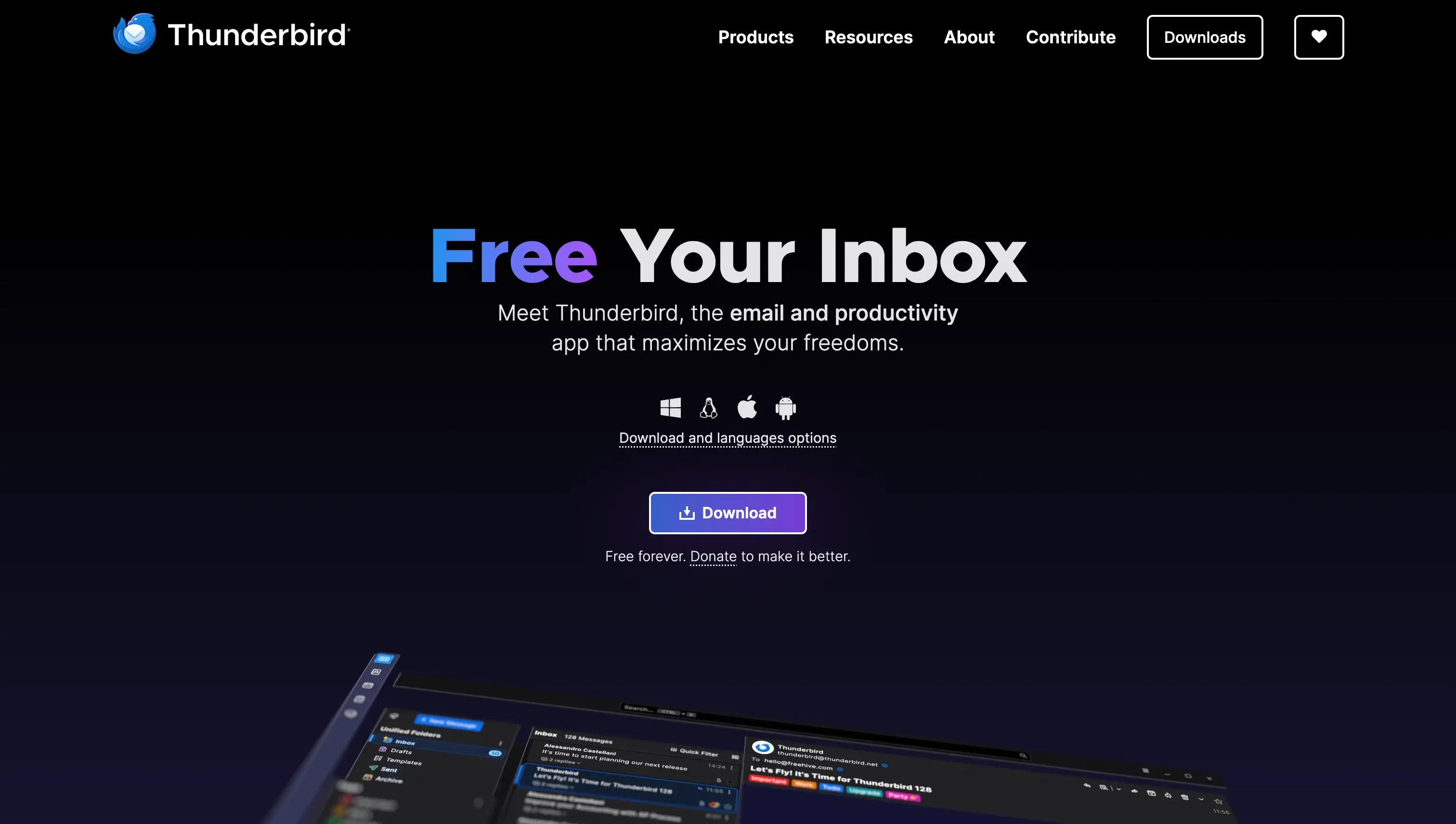The height and width of the screenshot is (824, 1456).
Task: Click the email app preview thumbnail
Action: 728,735
